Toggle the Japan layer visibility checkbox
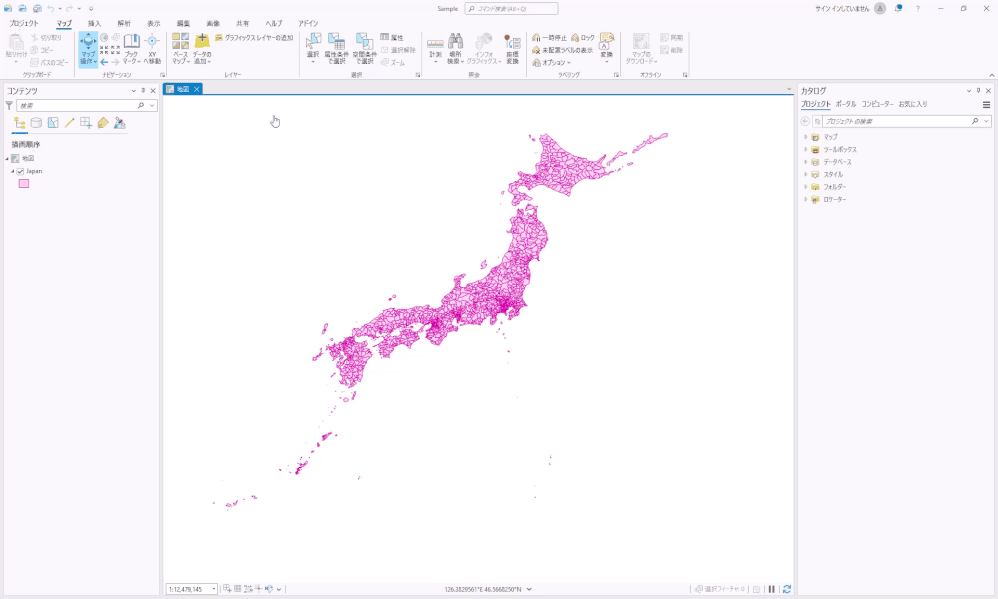Screen dimensions: 998x599 click(20, 171)
